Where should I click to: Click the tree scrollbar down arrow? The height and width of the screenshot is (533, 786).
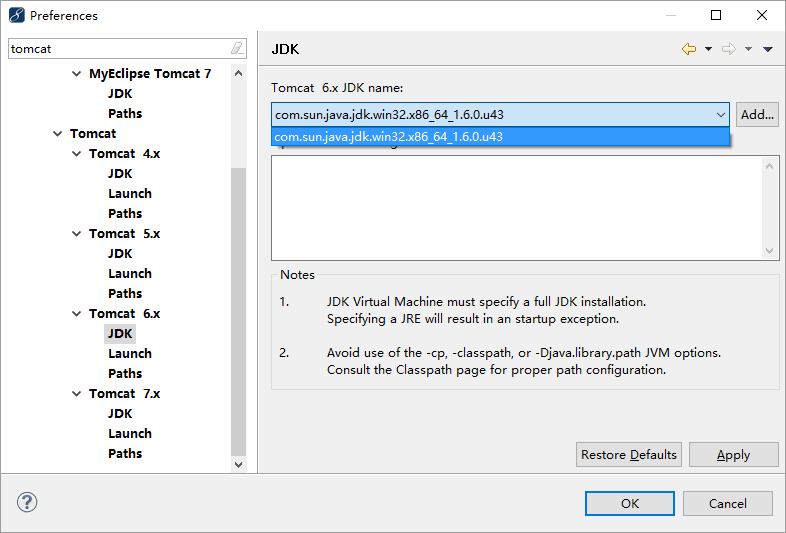(x=239, y=465)
